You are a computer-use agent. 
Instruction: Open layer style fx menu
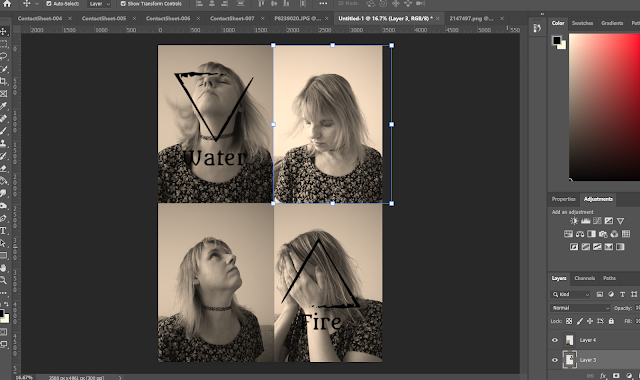point(603,376)
